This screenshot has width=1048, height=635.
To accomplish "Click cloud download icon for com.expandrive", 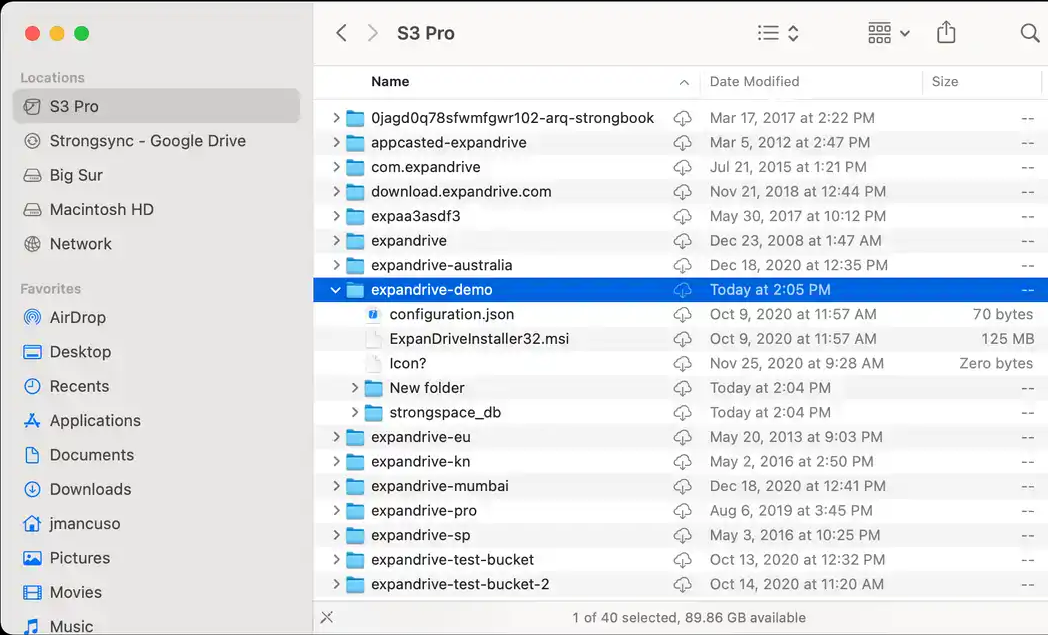I will point(682,168).
